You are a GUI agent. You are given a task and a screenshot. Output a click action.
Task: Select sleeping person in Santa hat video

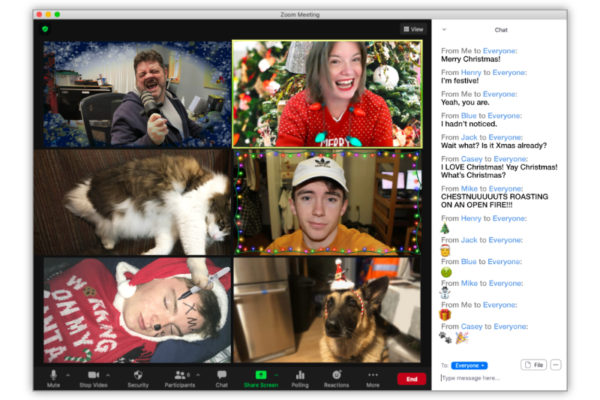click(x=137, y=310)
